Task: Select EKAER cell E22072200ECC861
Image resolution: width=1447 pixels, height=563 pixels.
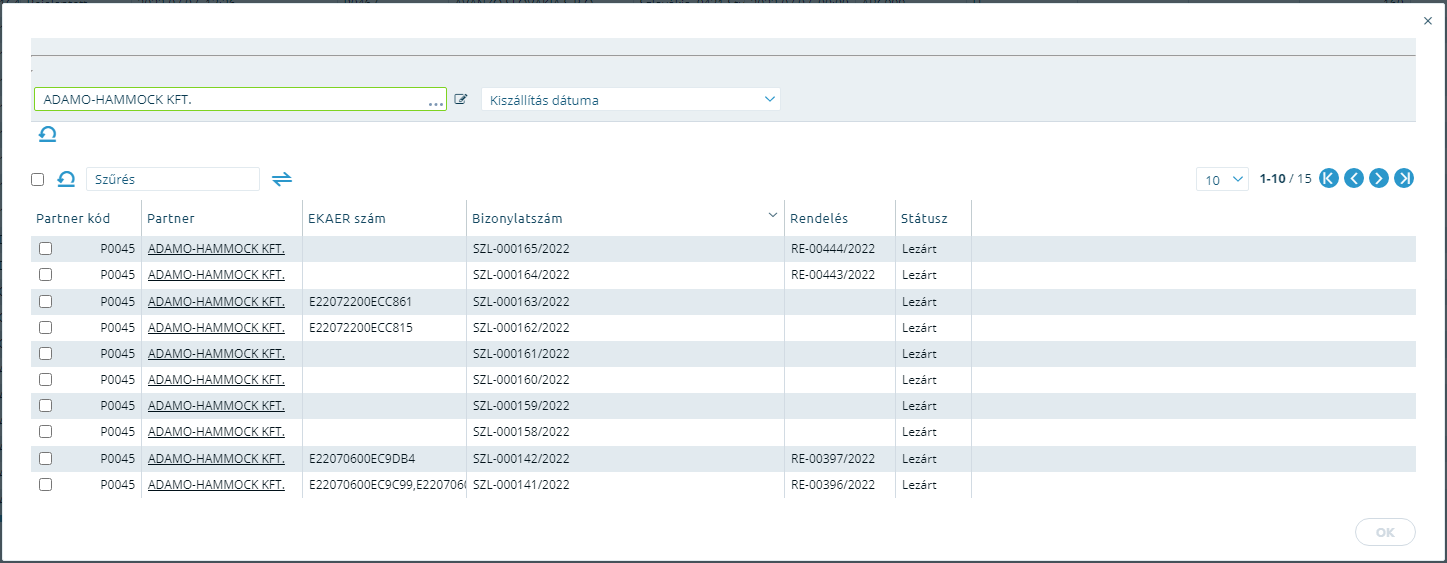Action: [361, 301]
